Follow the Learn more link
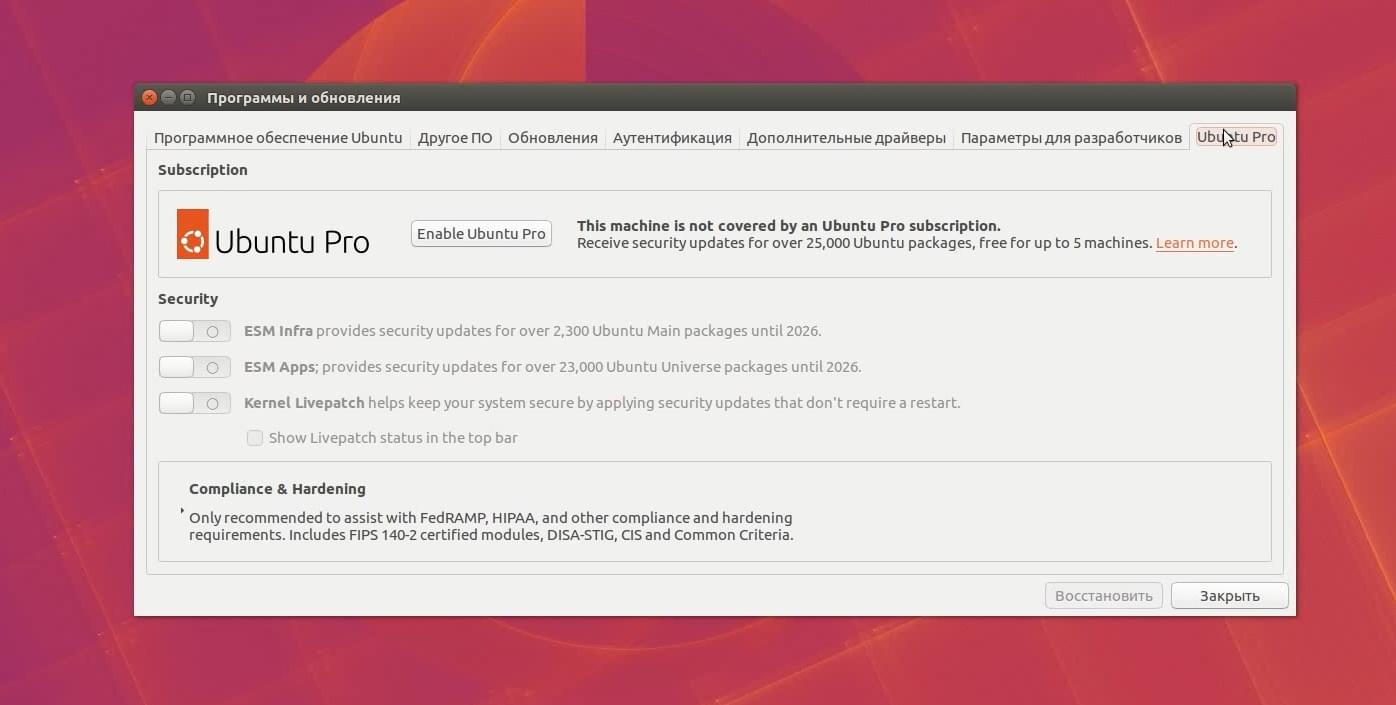This screenshot has height=705, width=1396. [1195, 243]
